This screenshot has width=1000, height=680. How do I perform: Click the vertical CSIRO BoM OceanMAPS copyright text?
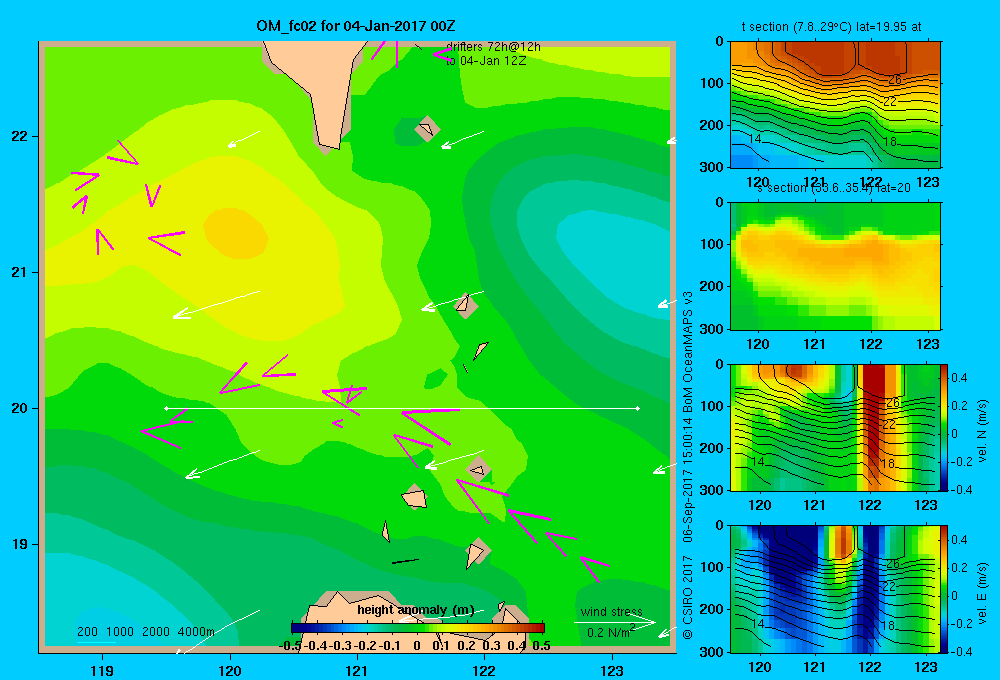[x=688, y=465]
